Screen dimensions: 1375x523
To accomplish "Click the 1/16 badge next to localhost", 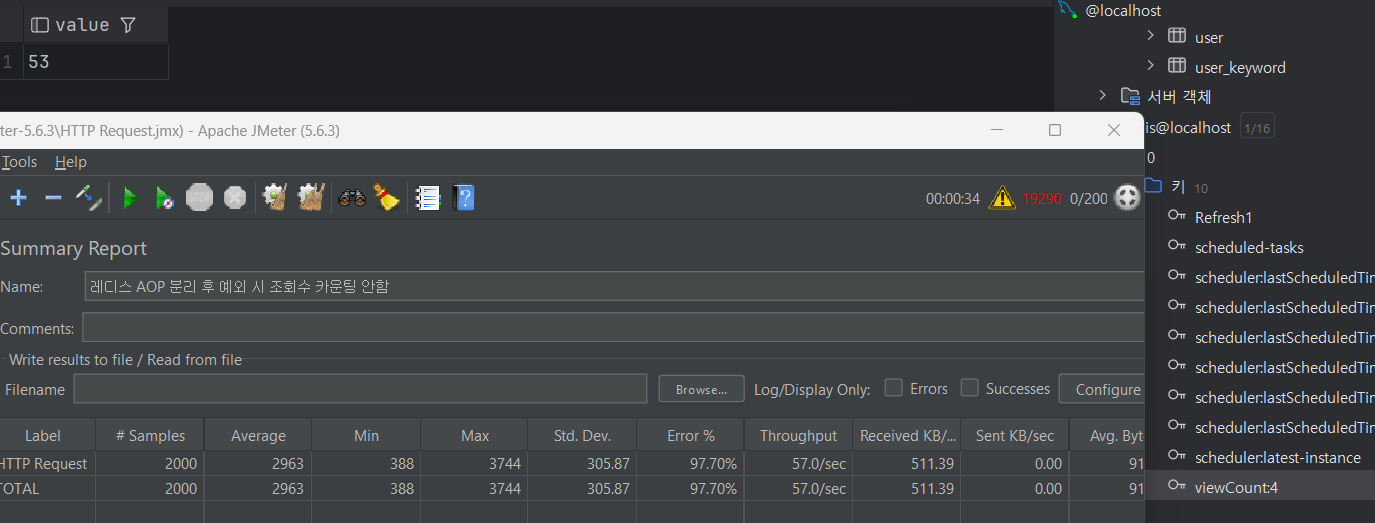I will (x=1257, y=128).
